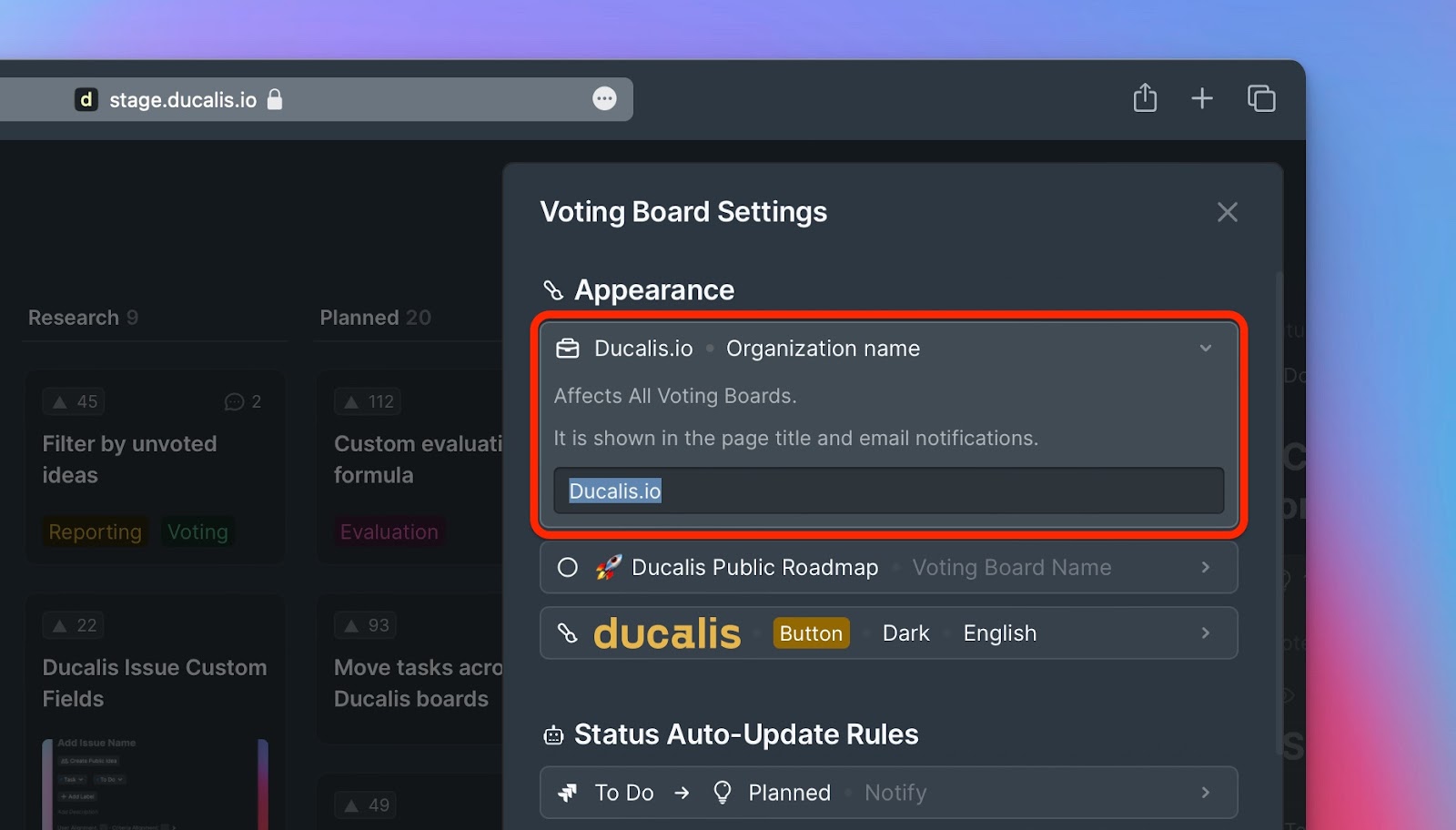Expand the Voting Board Name row chevron
The width and height of the screenshot is (1456, 830).
pos(1206,568)
